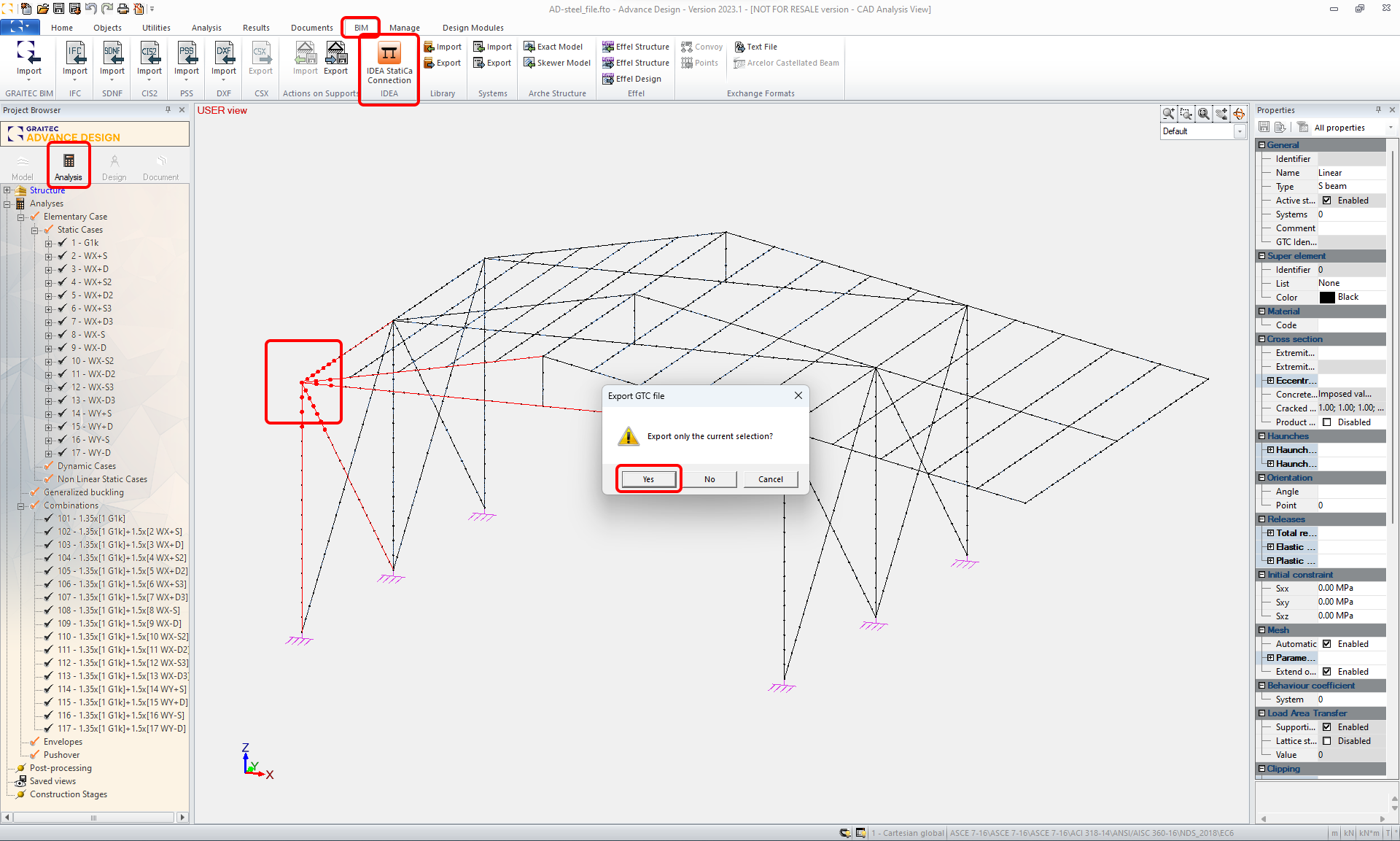Click the Effel Design icon
The height and width of the screenshot is (841, 1400).
point(607,79)
